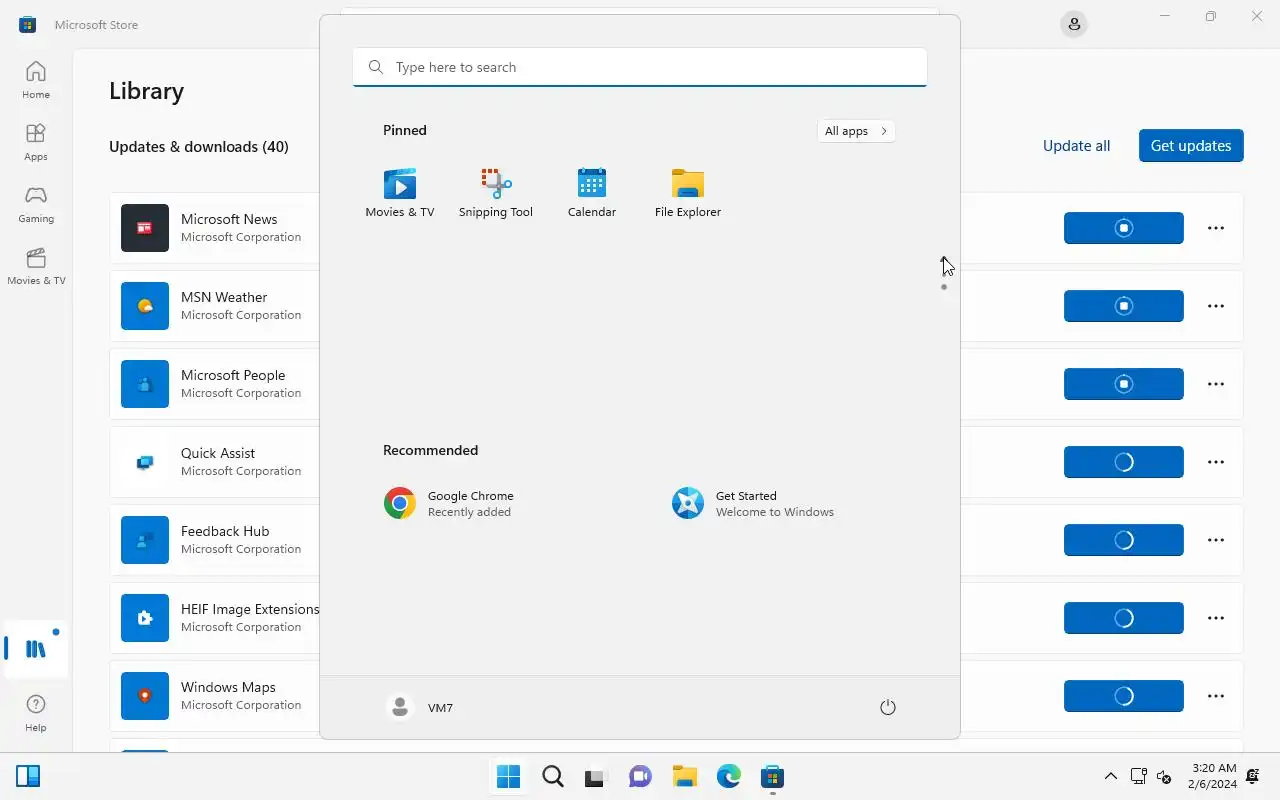Open Widgets panel from taskbar corner

pyautogui.click(x=28, y=776)
